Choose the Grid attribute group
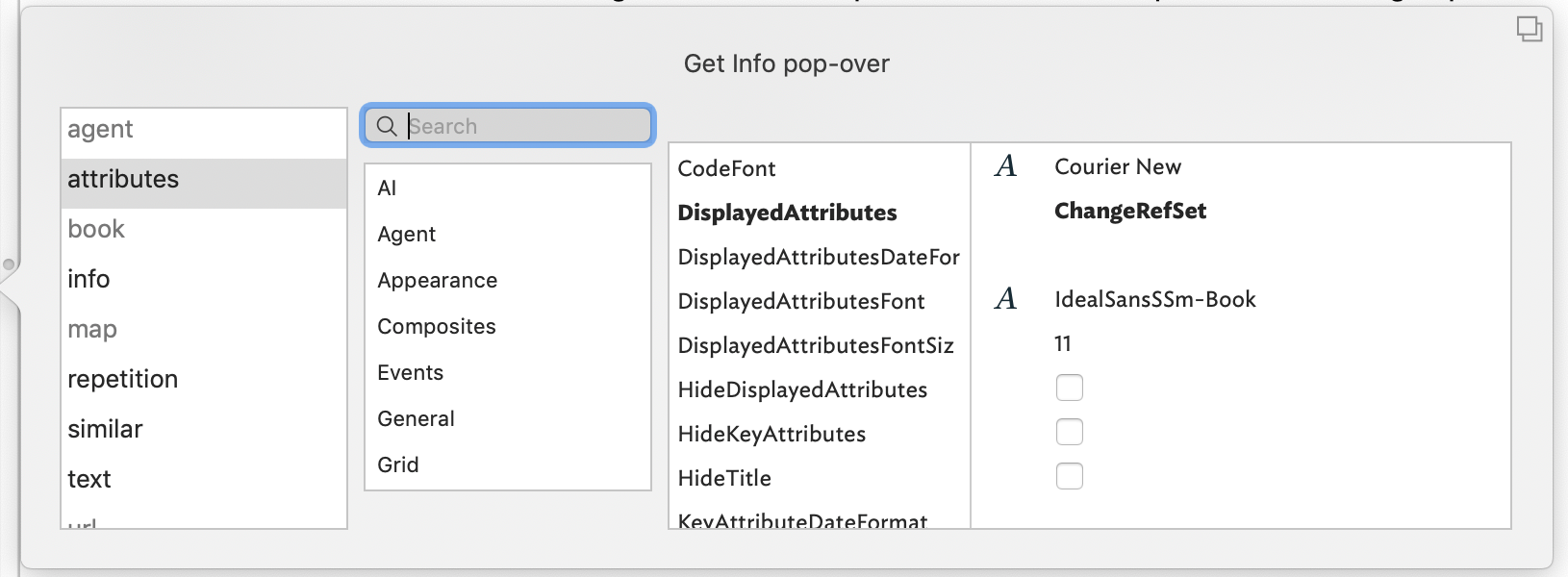Viewport: 1568px width, 577px height. click(508, 465)
